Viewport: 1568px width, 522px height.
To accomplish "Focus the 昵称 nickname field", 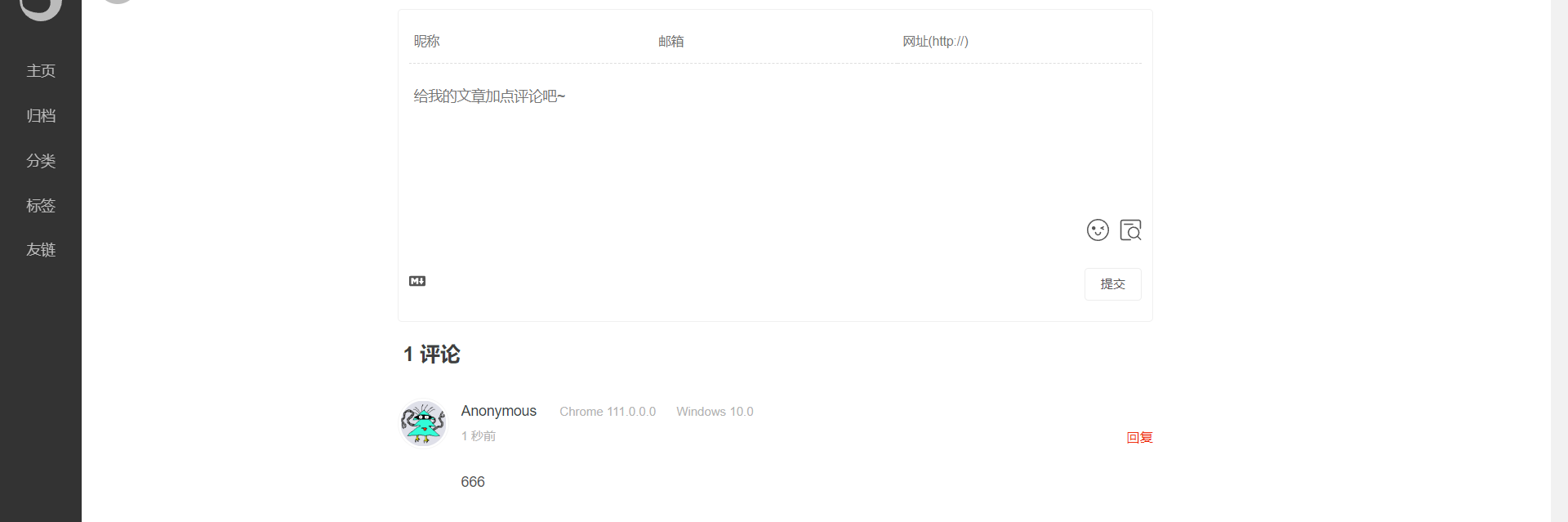I will pyautogui.click(x=531, y=42).
